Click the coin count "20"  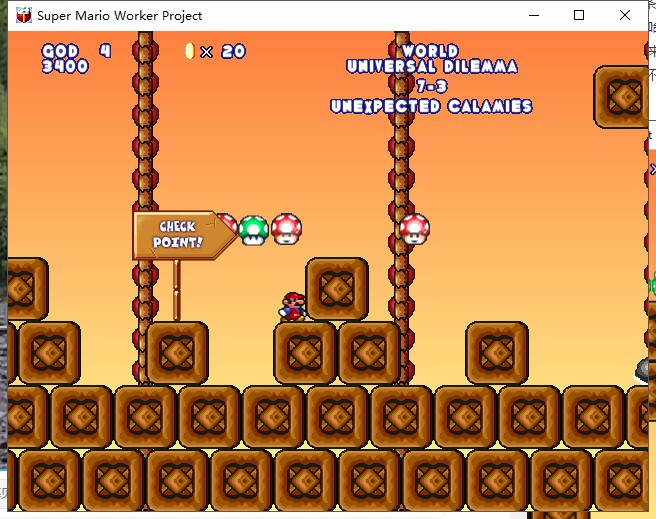[233, 51]
